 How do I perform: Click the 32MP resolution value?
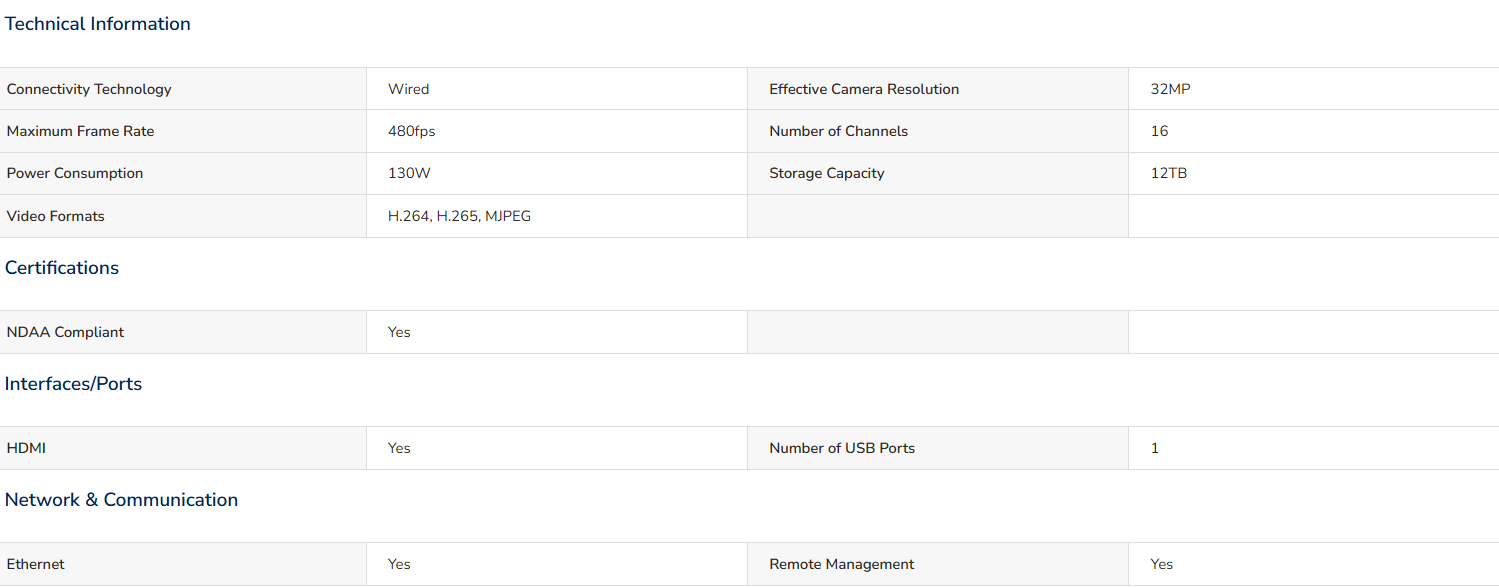1170,89
